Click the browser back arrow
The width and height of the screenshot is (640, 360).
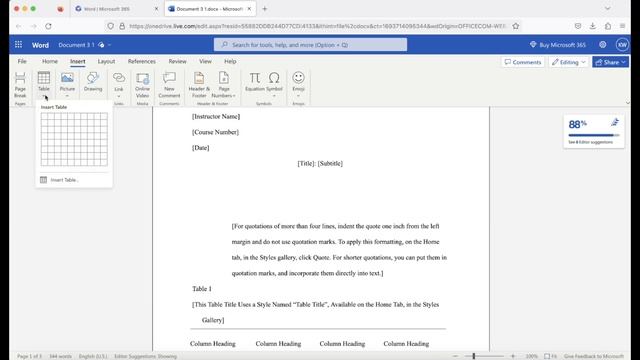click(x=19, y=26)
